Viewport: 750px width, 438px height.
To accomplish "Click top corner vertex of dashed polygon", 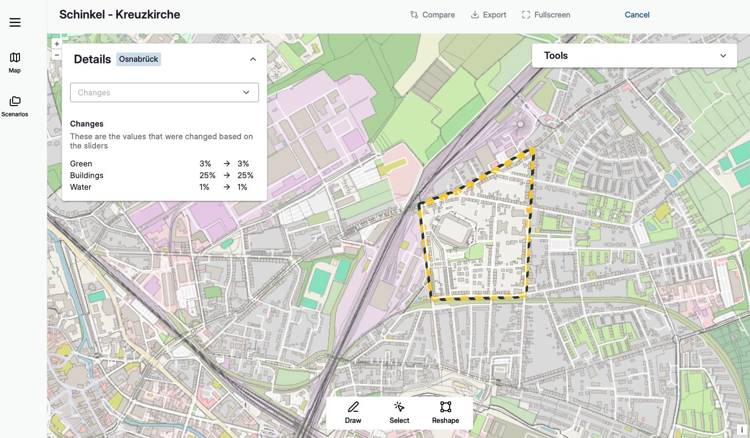I will 532,151.
